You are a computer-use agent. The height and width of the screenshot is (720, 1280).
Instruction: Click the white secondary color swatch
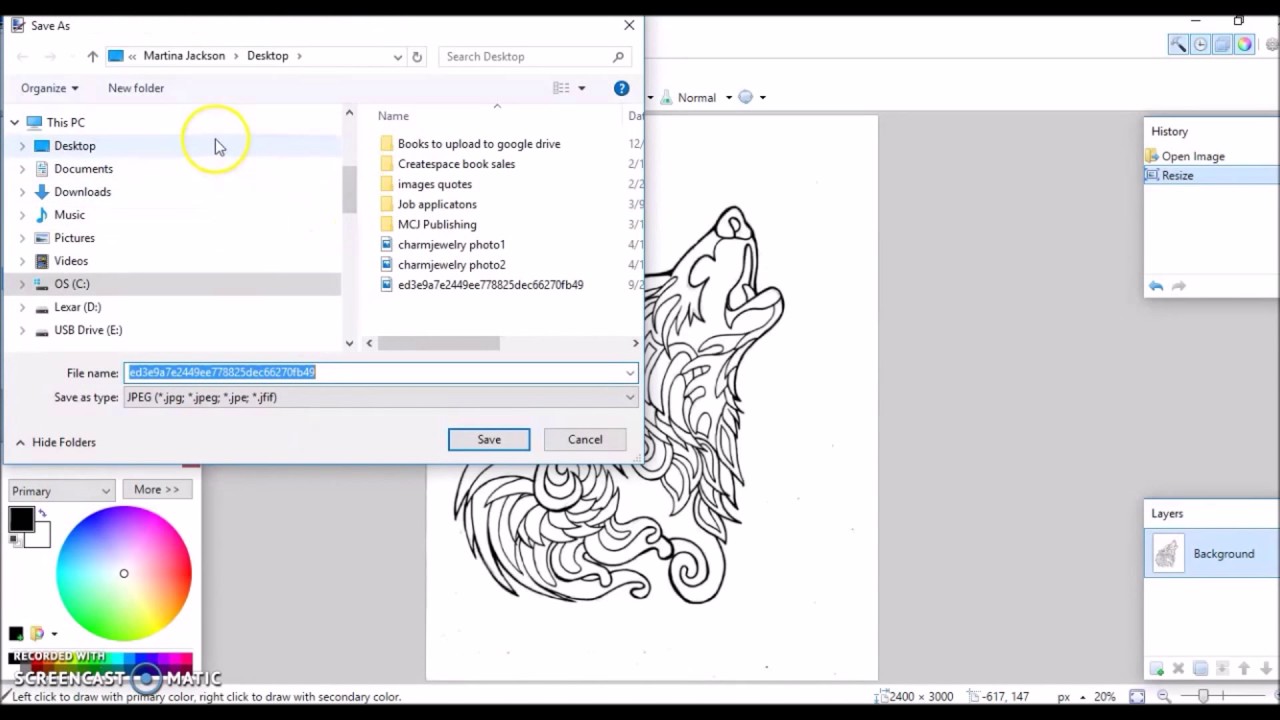[40, 536]
